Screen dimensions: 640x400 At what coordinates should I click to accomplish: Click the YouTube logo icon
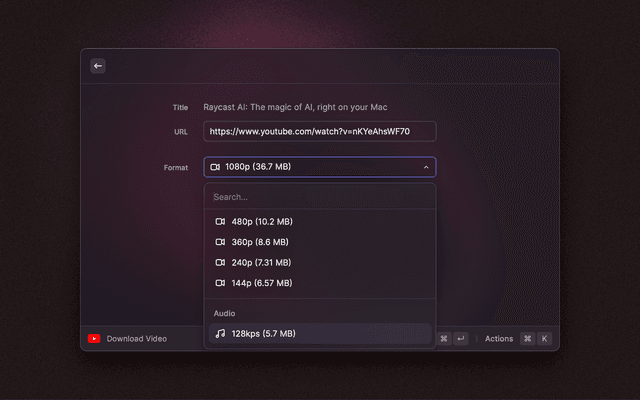[94, 338]
